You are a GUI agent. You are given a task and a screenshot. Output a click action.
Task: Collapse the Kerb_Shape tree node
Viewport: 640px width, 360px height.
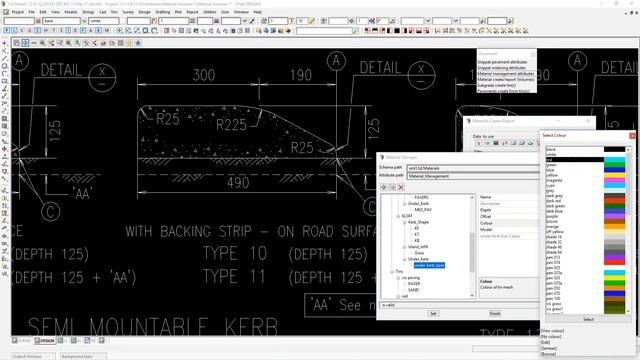[x=404, y=222]
